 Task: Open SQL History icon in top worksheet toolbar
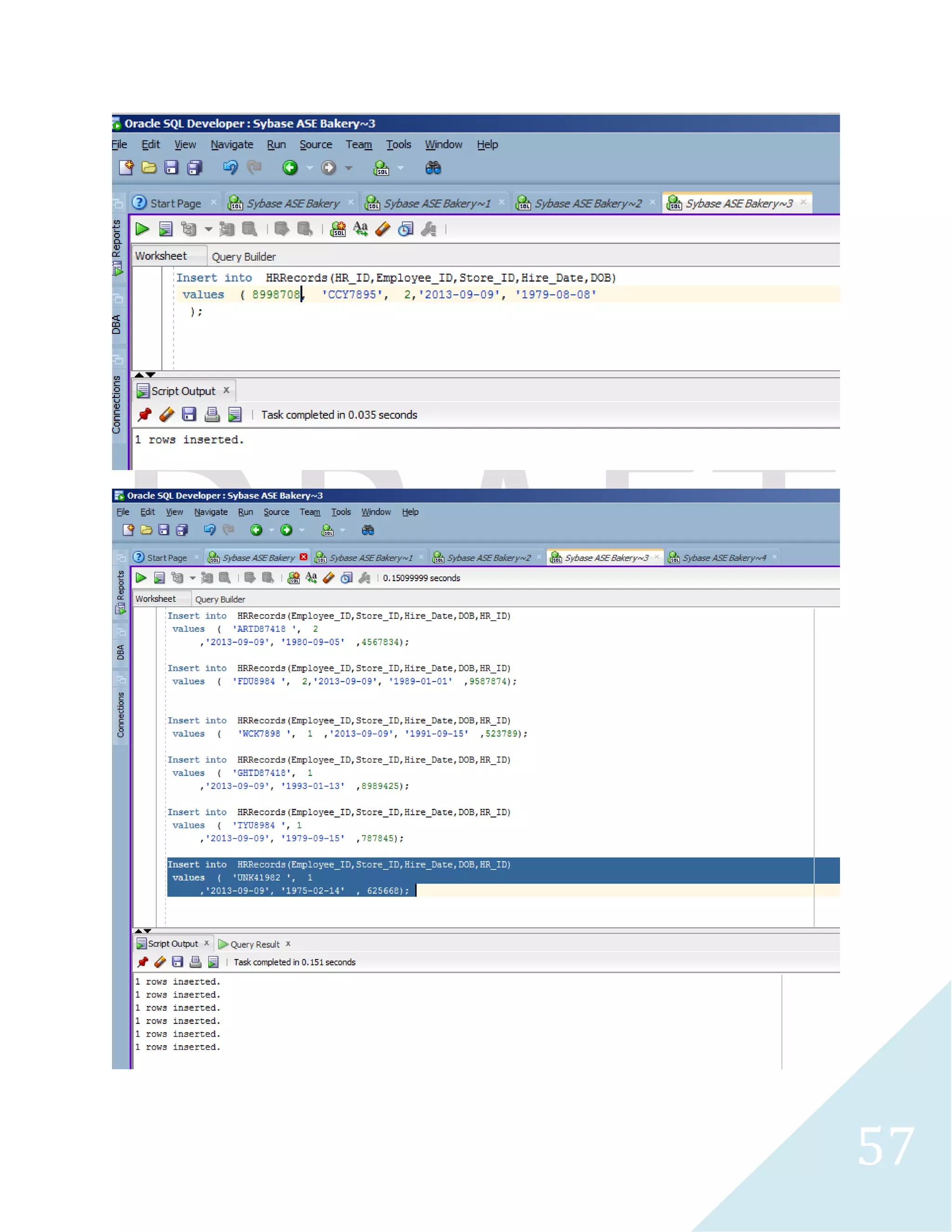[x=405, y=229]
